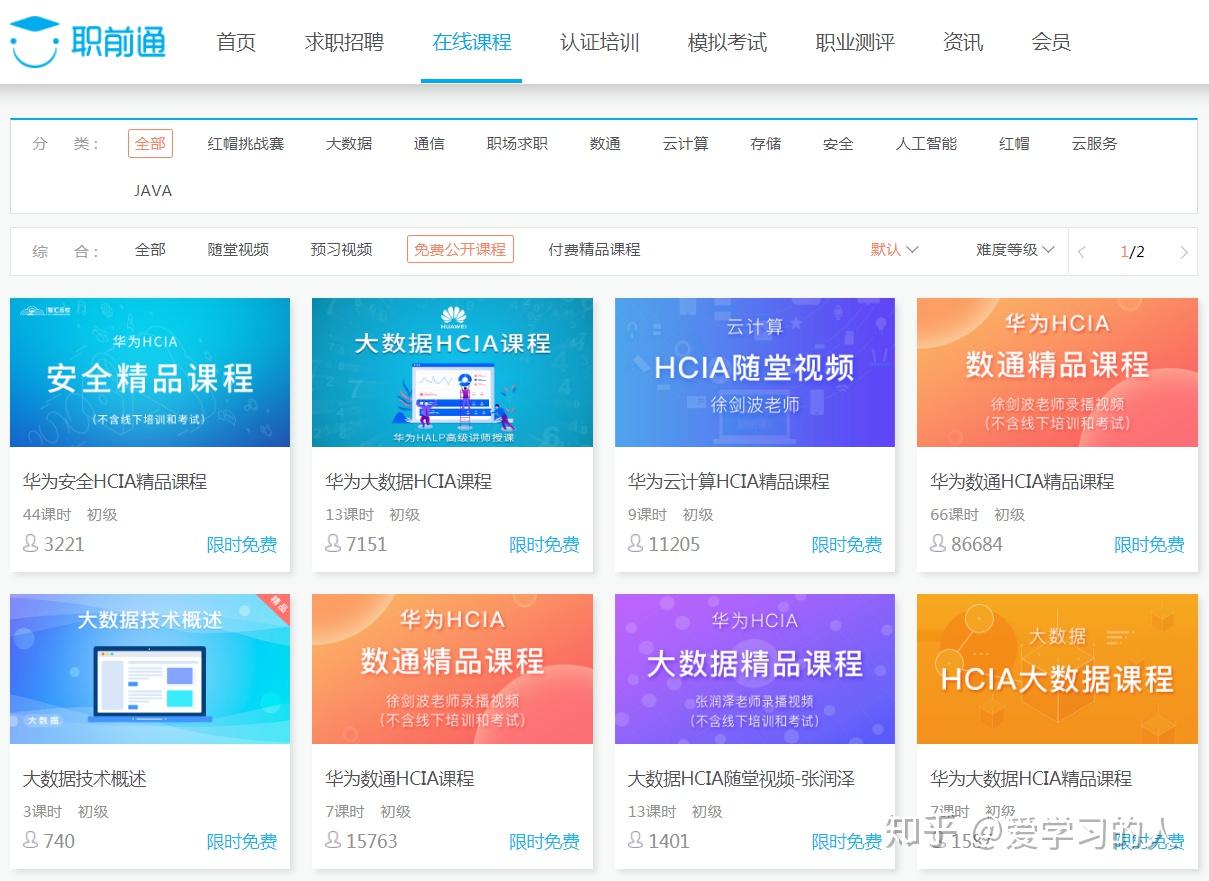Click 限时免费 on 张润泽 course card
The height and width of the screenshot is (881, 1209).
pos(847,842)
